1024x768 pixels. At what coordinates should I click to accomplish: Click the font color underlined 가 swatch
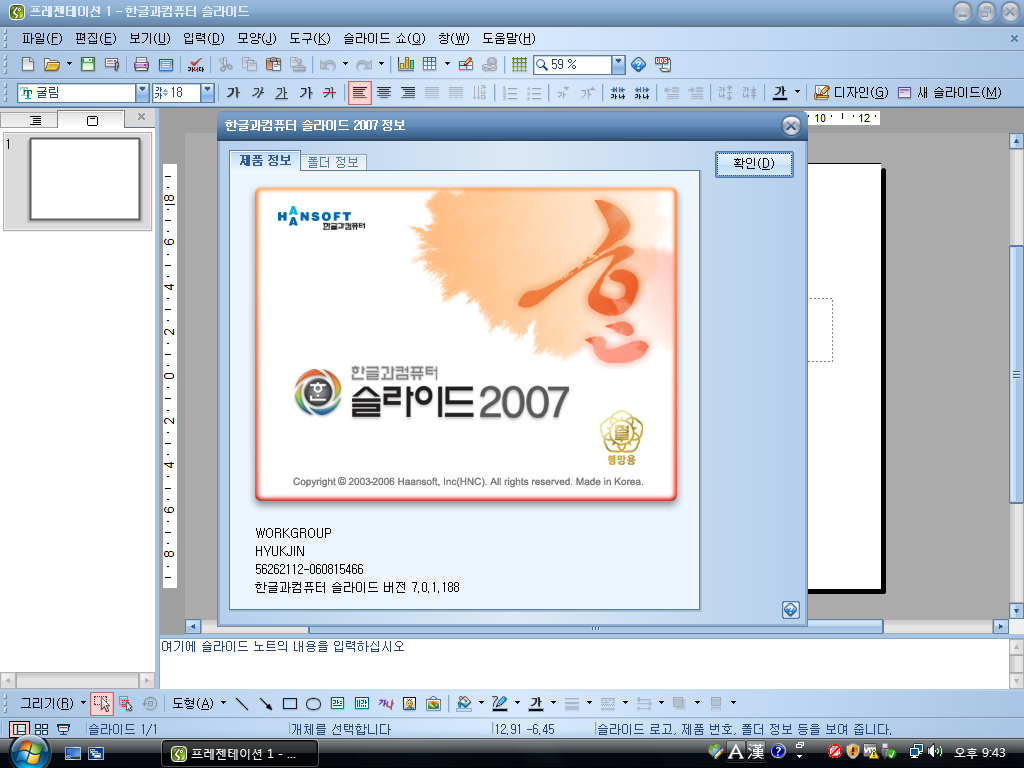pyautogui.click(x=780, y=93)
